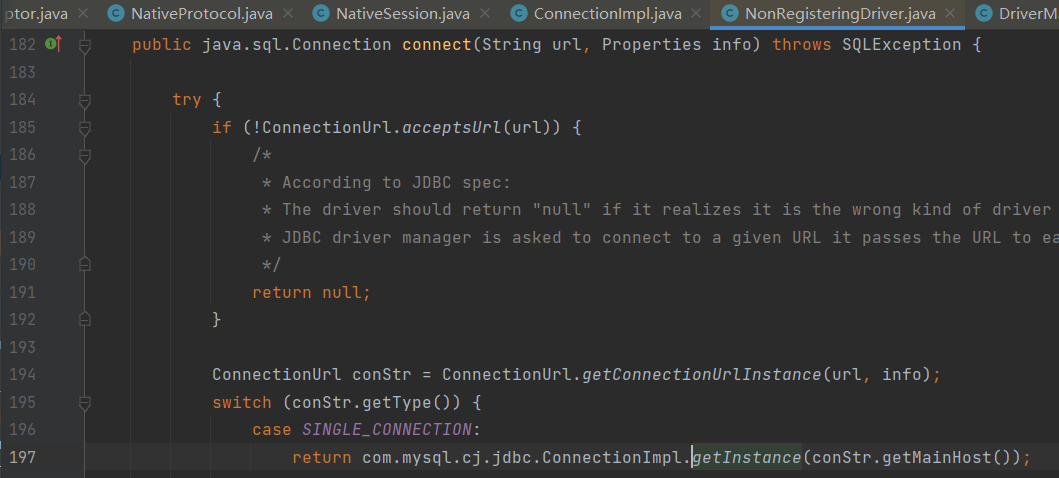Click the getInstance method call on line 197
The image size is (1059, 478).
click(x=746, y=458)
